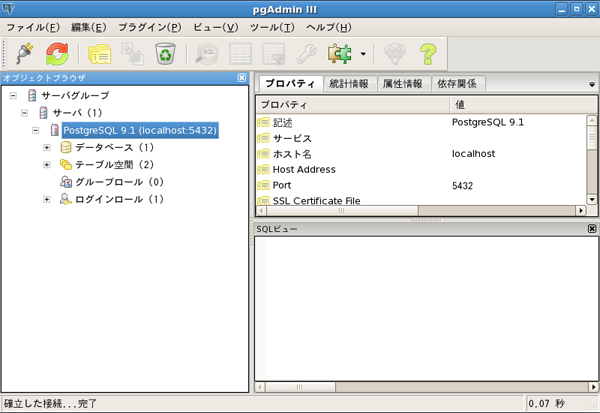Click the login roles user icon in the tree
The height and width of the screenshot is (413, 600).
(x=65, y=199)
